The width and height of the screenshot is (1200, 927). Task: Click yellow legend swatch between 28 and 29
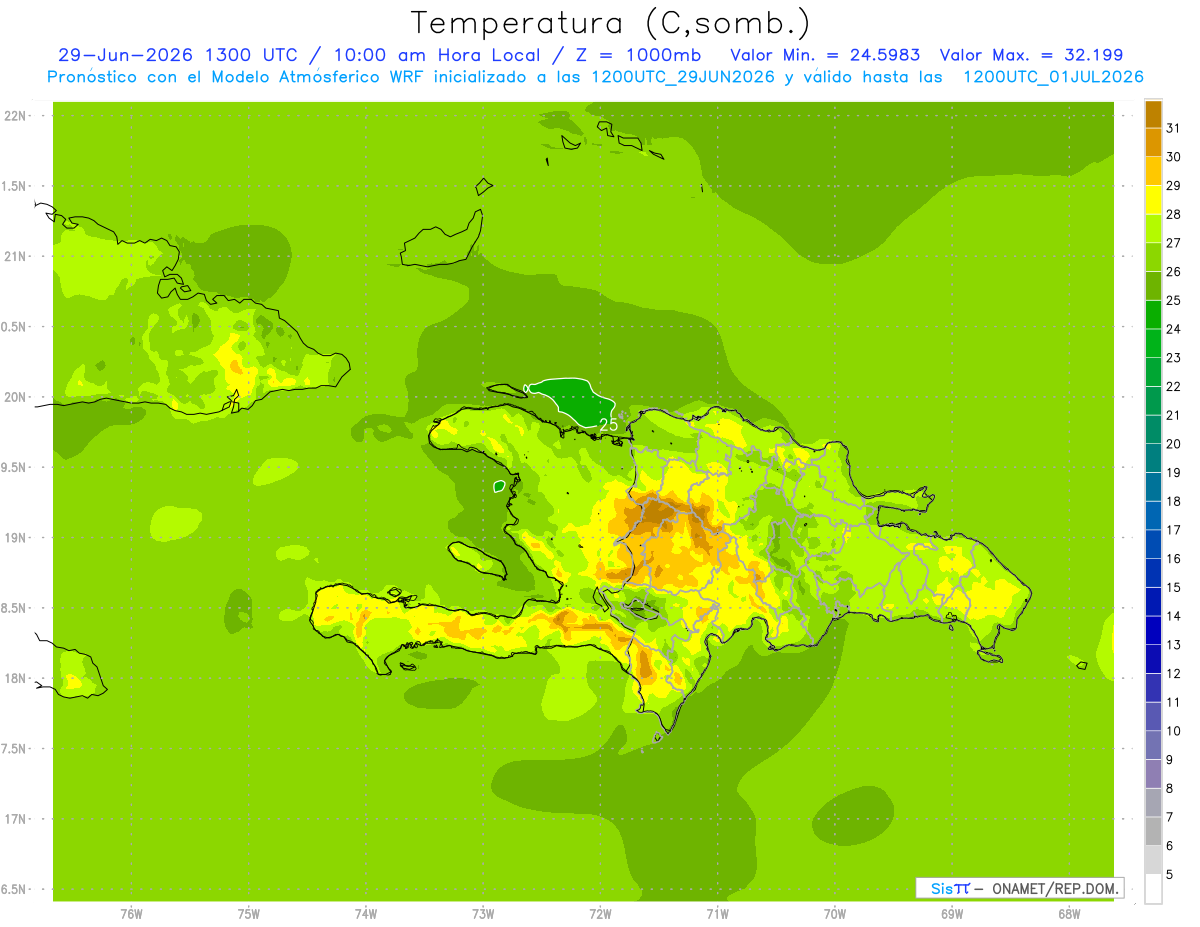pos(1153,200)
